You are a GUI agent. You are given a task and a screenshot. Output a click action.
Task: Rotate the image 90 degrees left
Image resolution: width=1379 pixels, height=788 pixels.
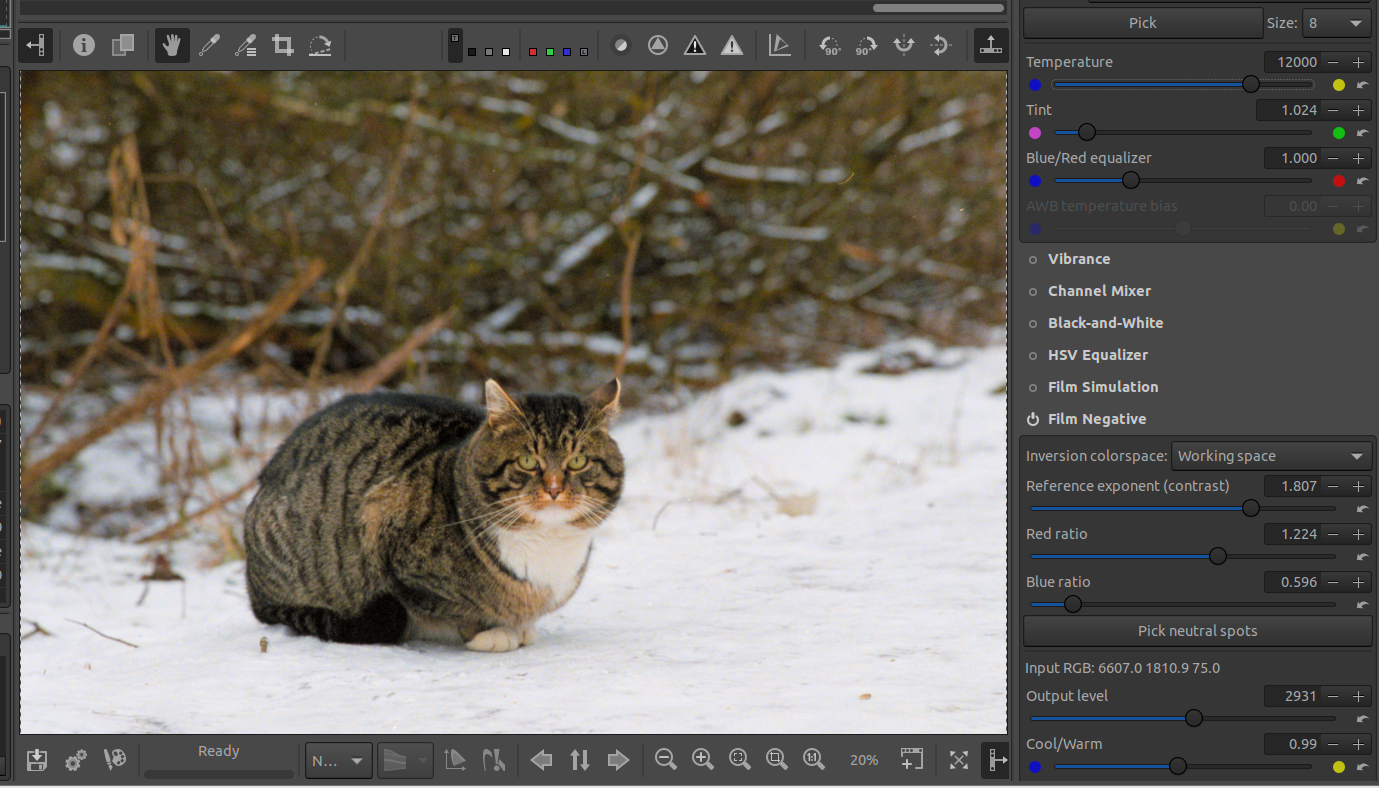(829, 45)
